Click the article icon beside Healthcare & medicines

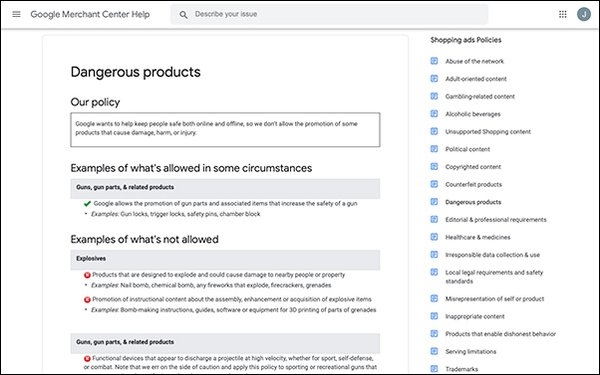434,237
